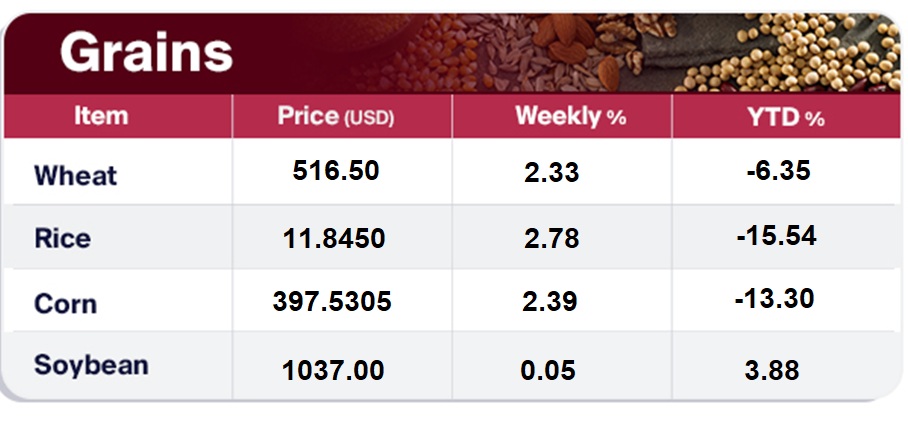Select Rice YTD value -15.54

coord(774,236)
